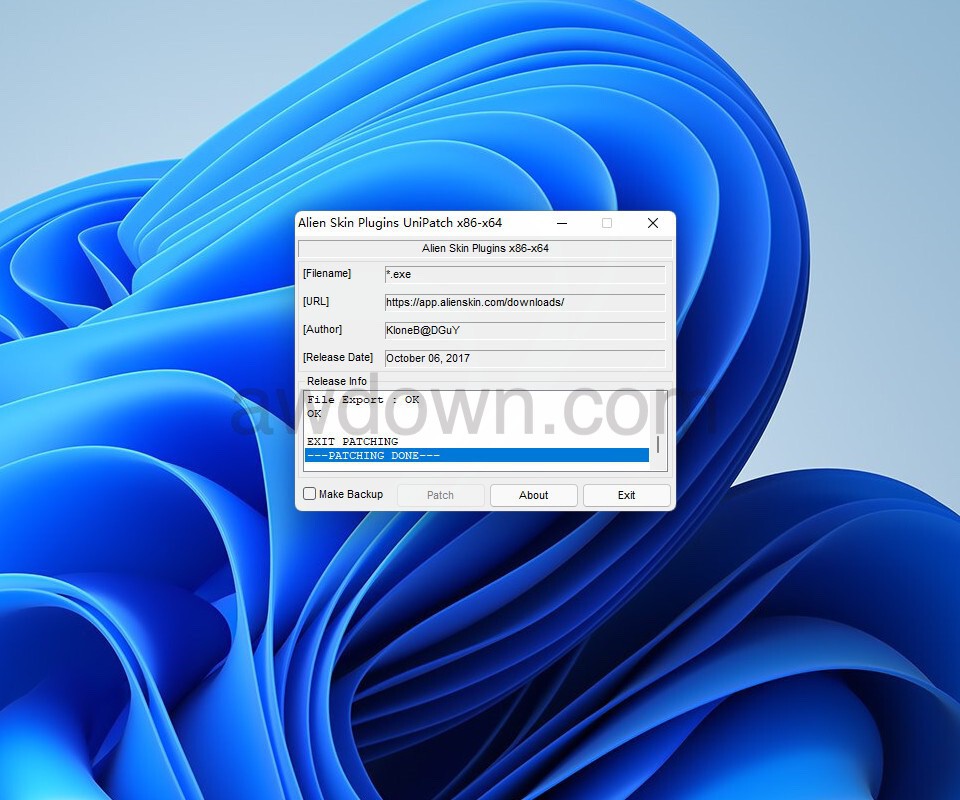Select the File Export : OK log line
This screenshot has height=800, width=960.
[363, 400]
